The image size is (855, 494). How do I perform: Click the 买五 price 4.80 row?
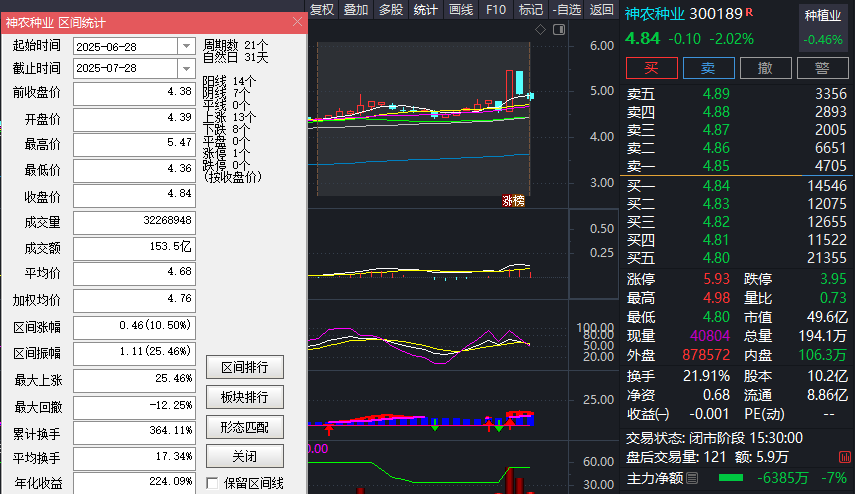[737, 258]
